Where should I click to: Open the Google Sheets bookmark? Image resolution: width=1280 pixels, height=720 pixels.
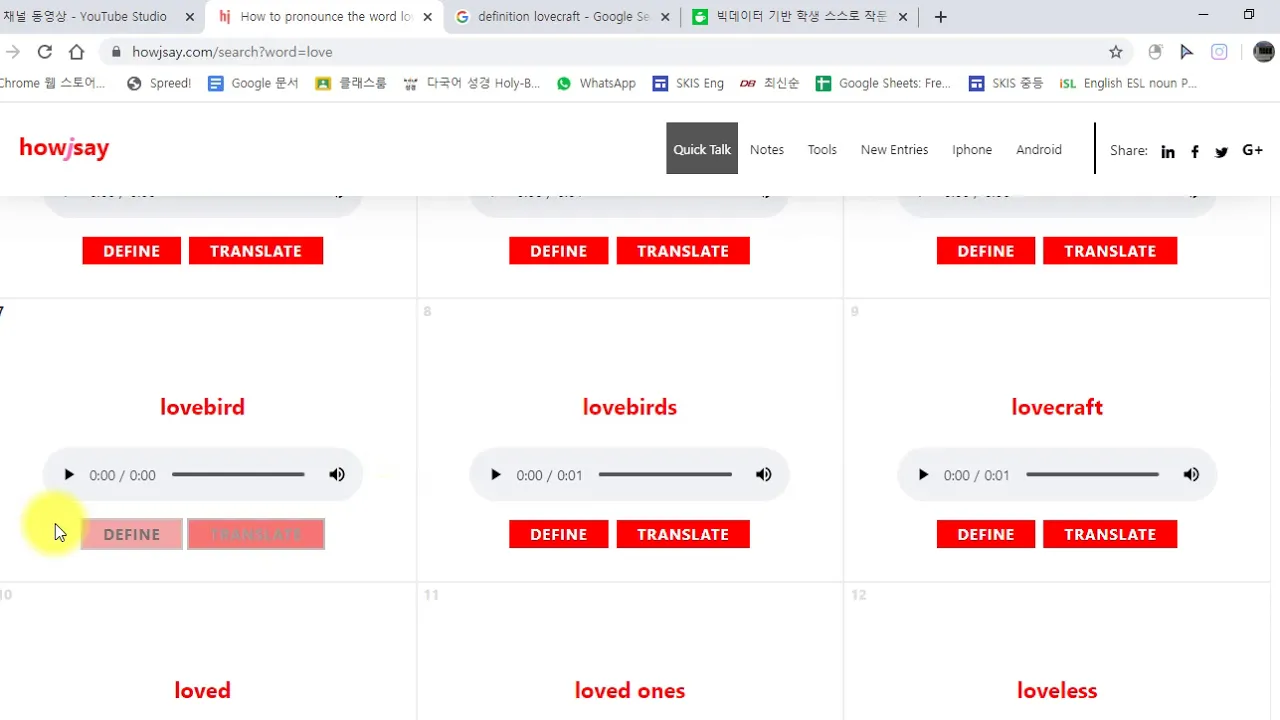coord(883,83)
